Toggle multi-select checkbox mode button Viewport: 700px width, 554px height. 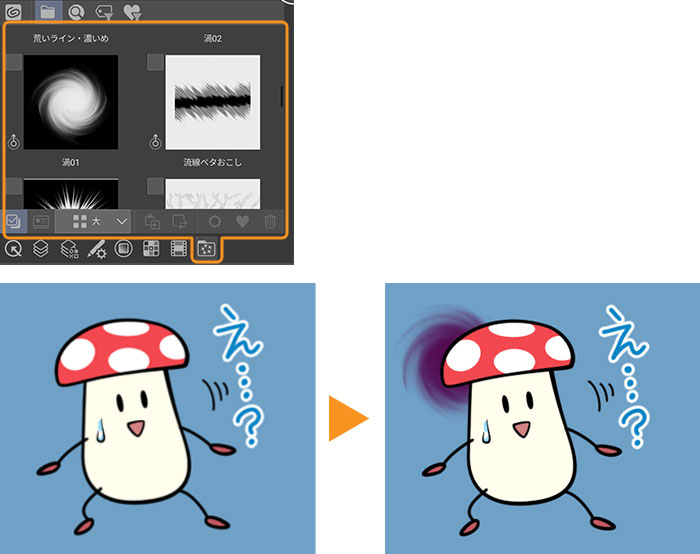[14, 221]
